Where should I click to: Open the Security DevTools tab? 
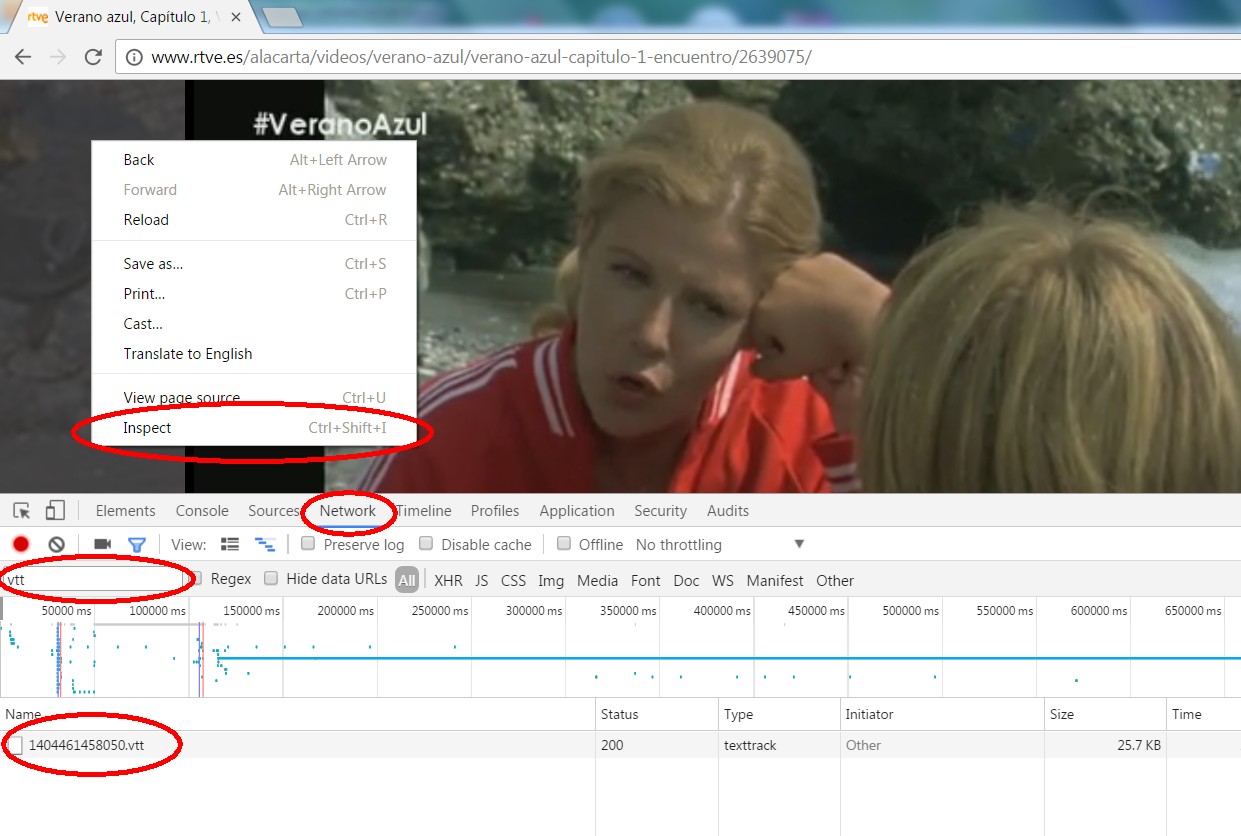coord(660,511)
